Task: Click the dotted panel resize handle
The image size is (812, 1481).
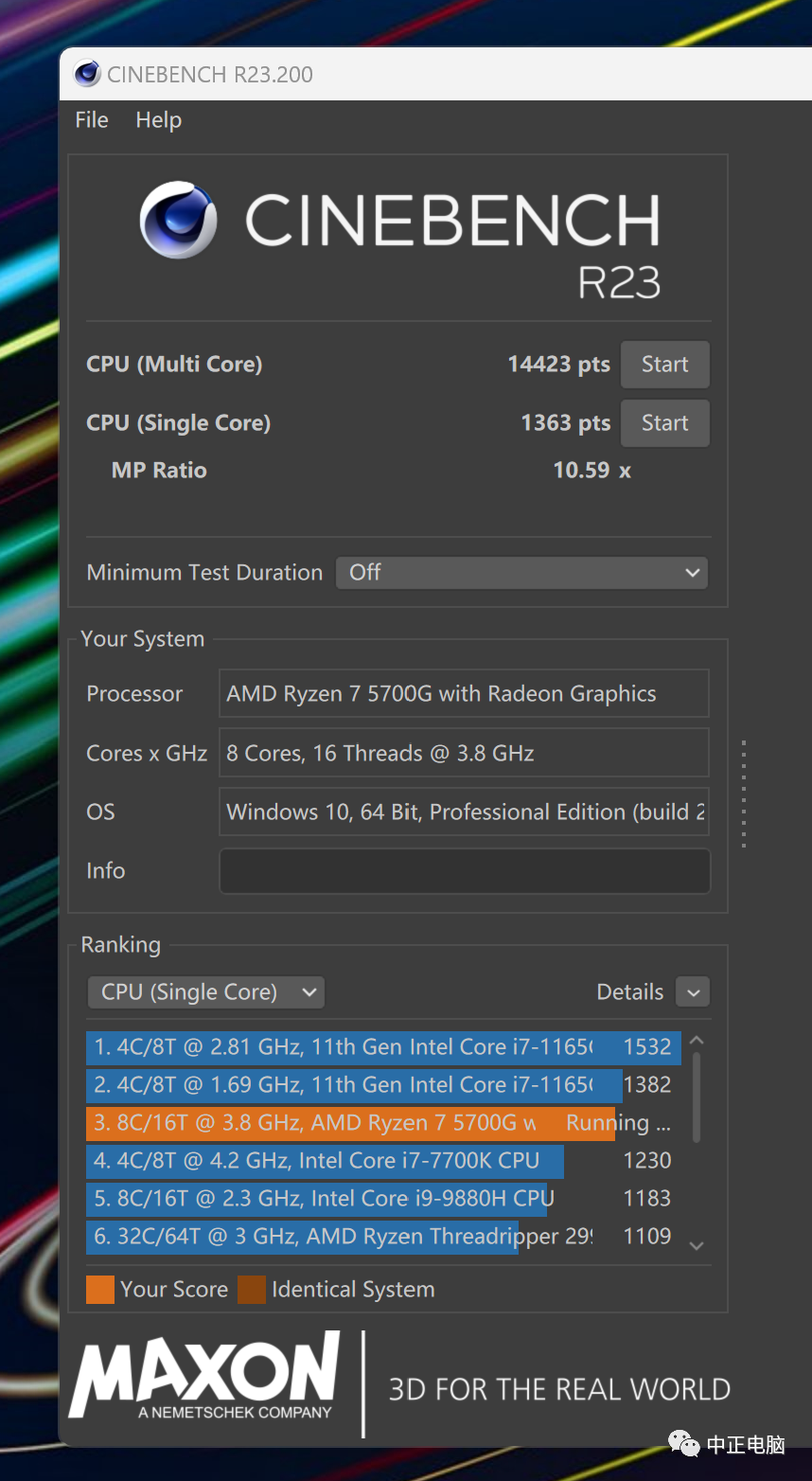Action: tap(744, 794)
